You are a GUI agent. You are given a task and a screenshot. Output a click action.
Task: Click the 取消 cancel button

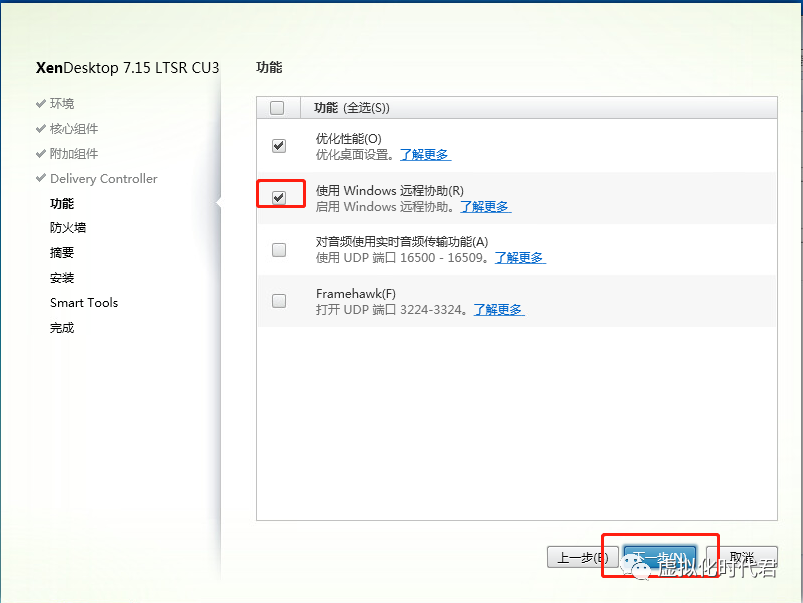point(742,557)
